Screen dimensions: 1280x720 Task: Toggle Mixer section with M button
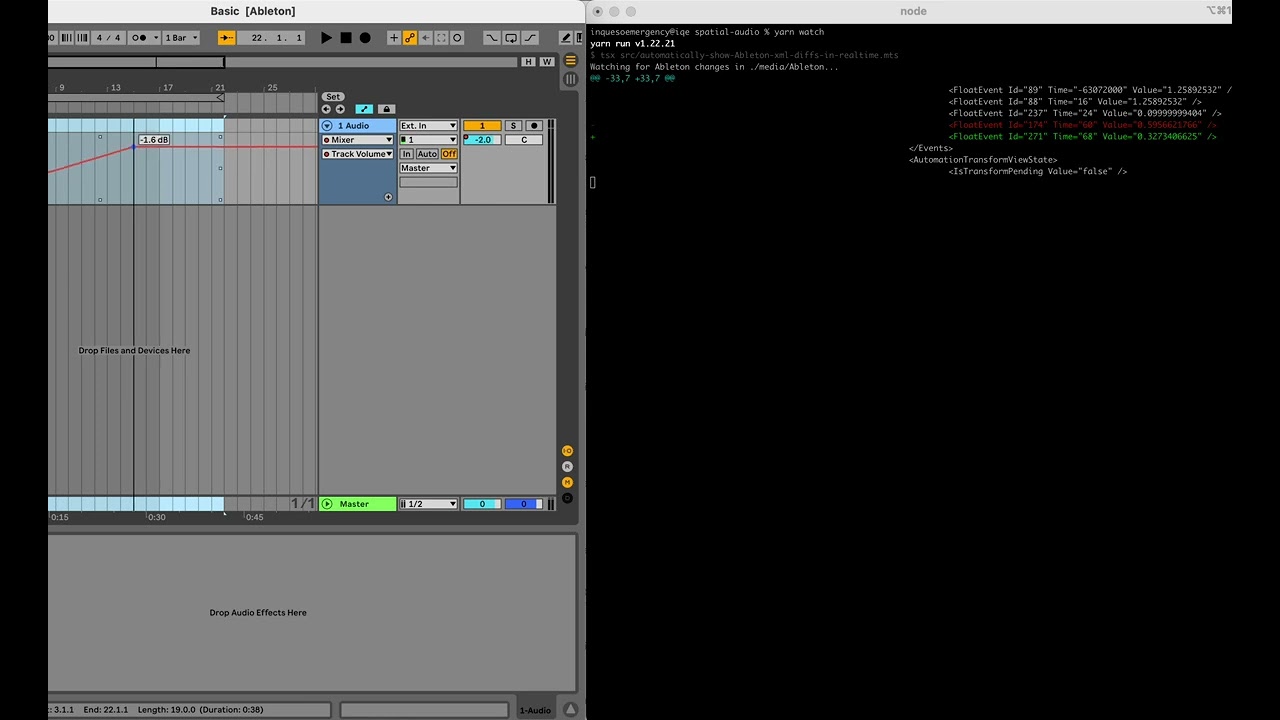(x=567, y=482)
